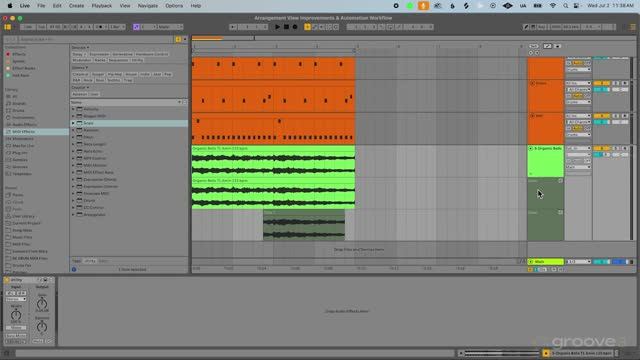
Task: Enable Draw Mode pencil icon
Action: tap(526, 27)
